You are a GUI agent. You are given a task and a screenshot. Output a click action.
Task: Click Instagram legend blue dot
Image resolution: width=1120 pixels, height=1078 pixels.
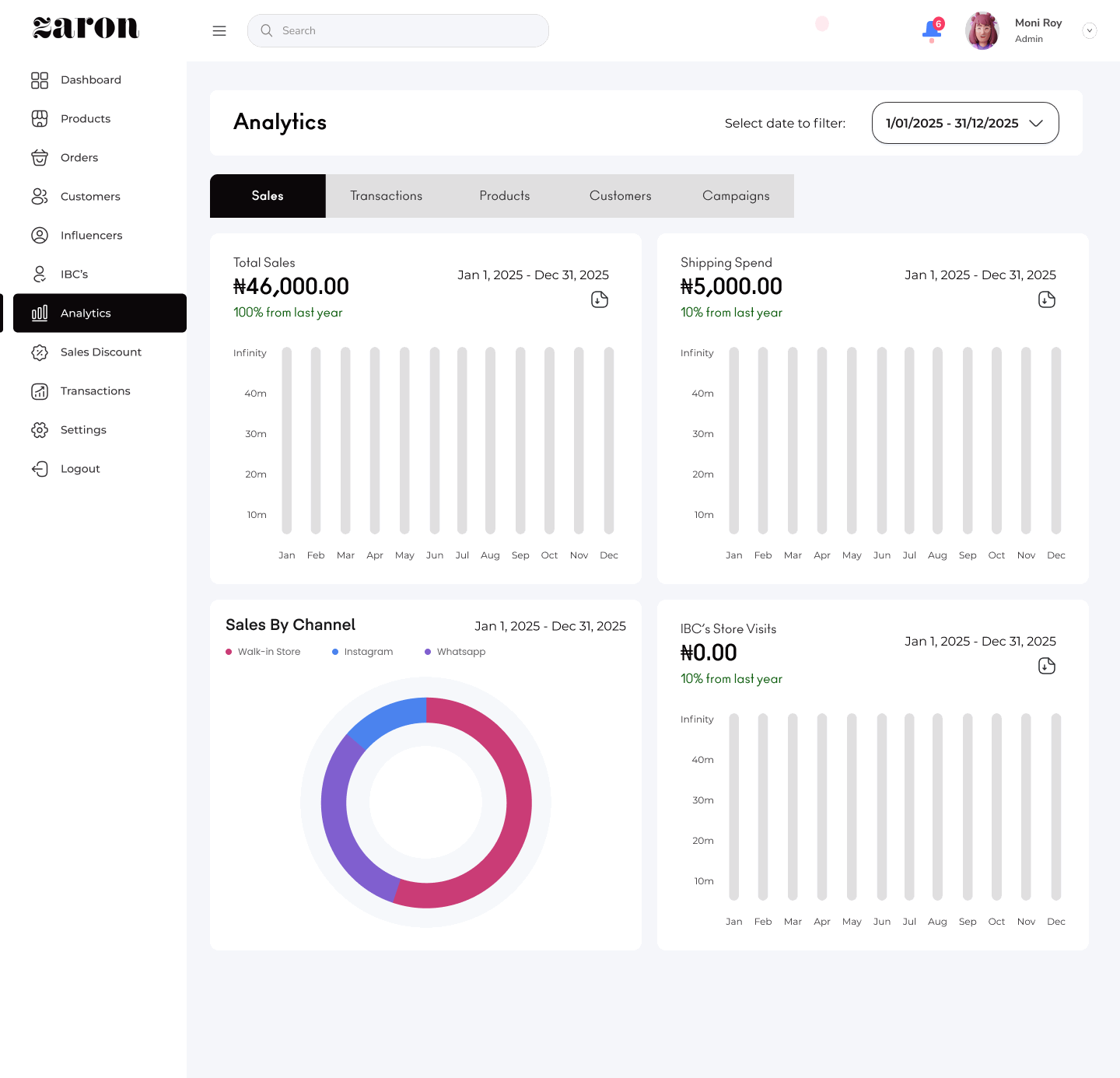pos(335,652)
